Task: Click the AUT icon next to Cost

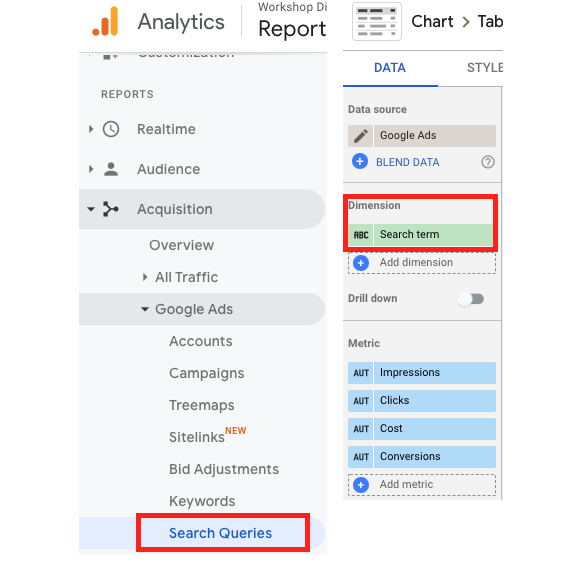Action: [x=361, y=429]
